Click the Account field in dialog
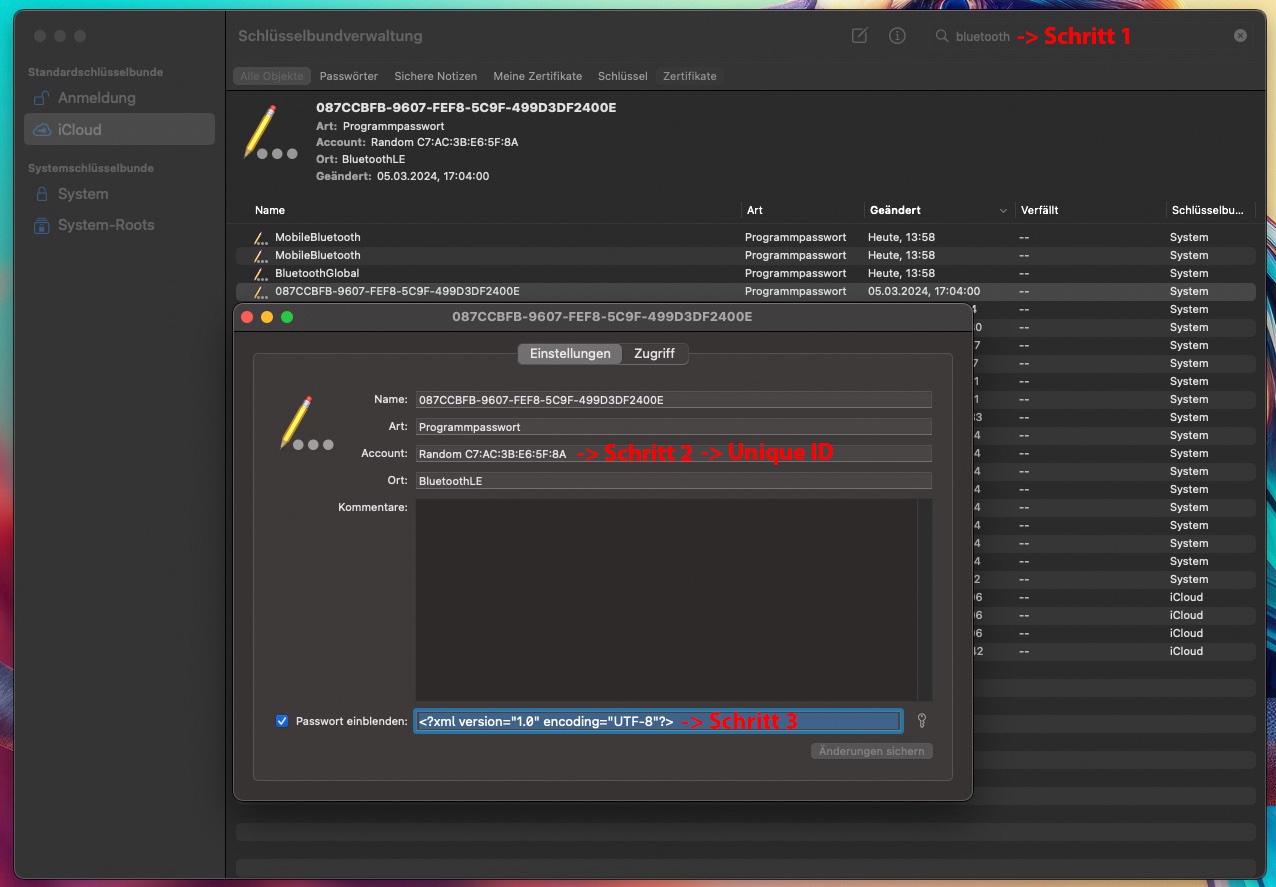 673,454
